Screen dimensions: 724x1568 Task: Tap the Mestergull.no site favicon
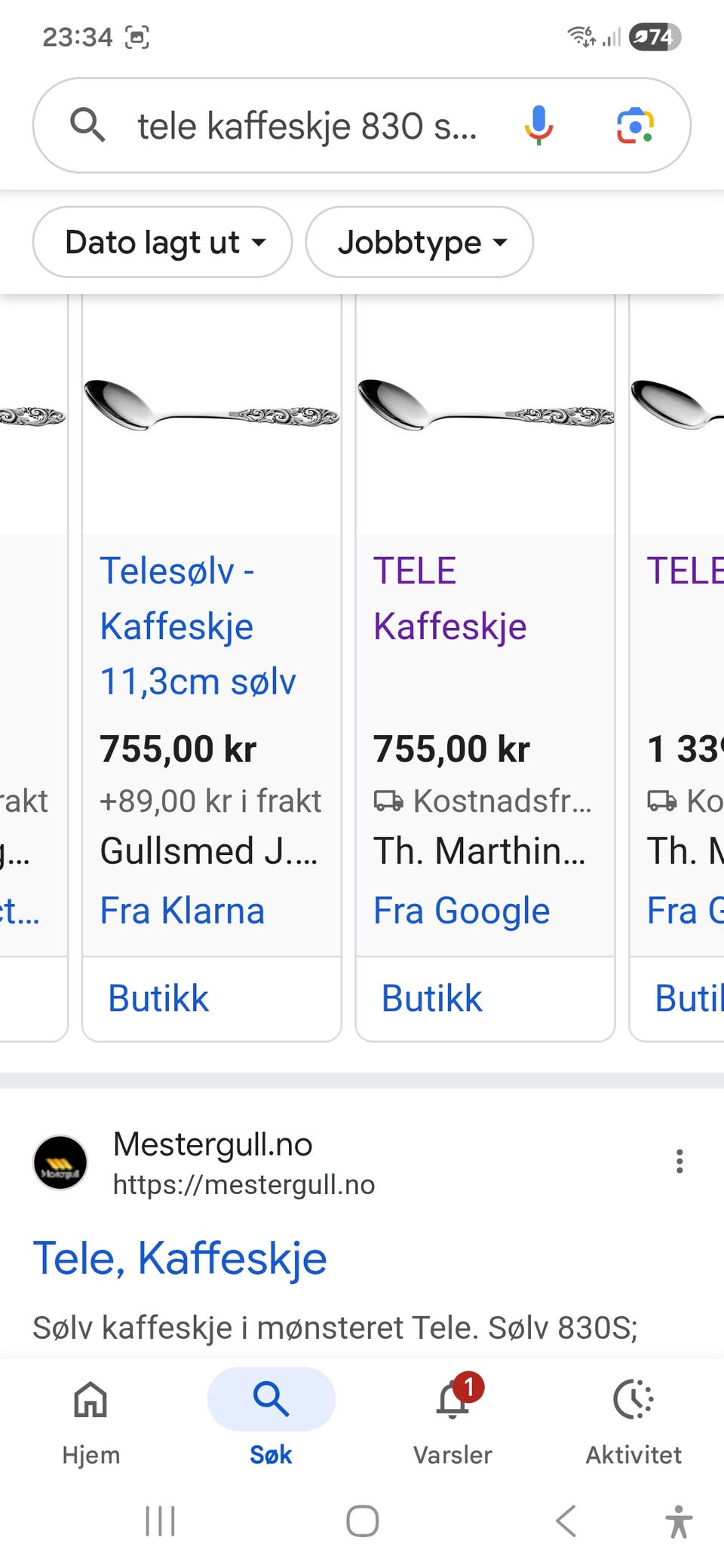coord(60,1163)
